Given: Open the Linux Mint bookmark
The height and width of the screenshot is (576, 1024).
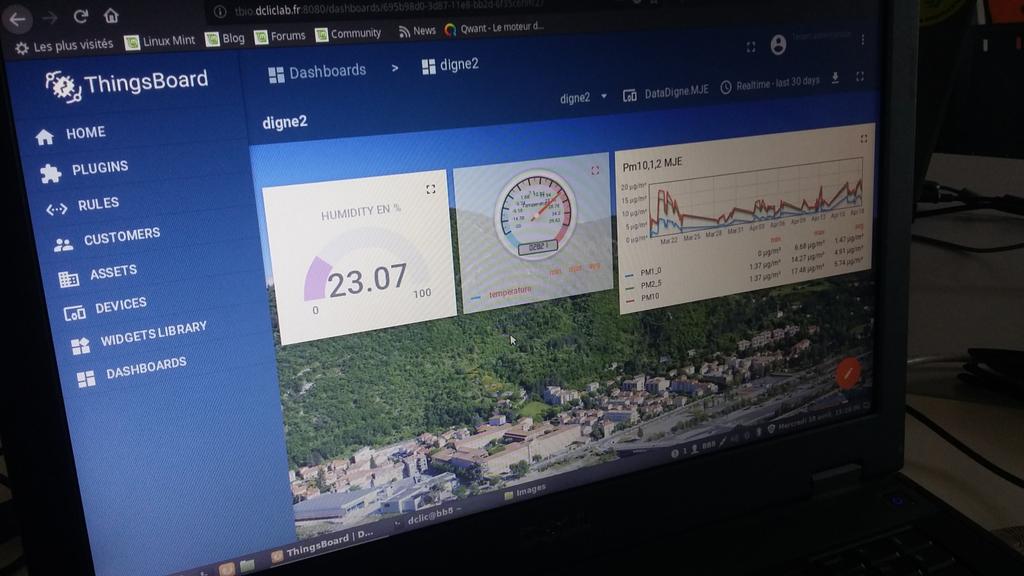Looking at the screenshot, I should 160,41.
